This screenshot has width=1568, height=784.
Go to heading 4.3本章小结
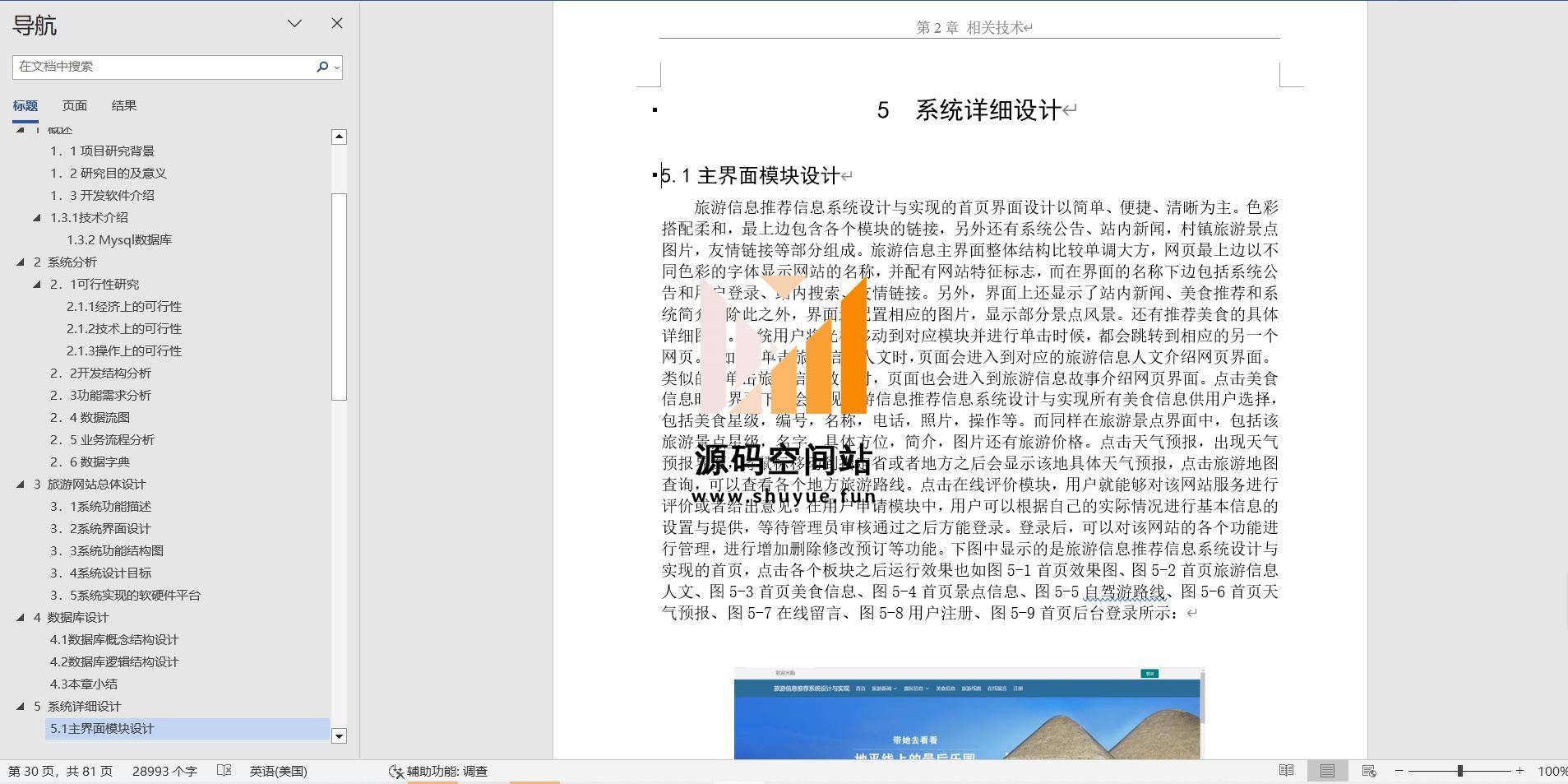83,684
